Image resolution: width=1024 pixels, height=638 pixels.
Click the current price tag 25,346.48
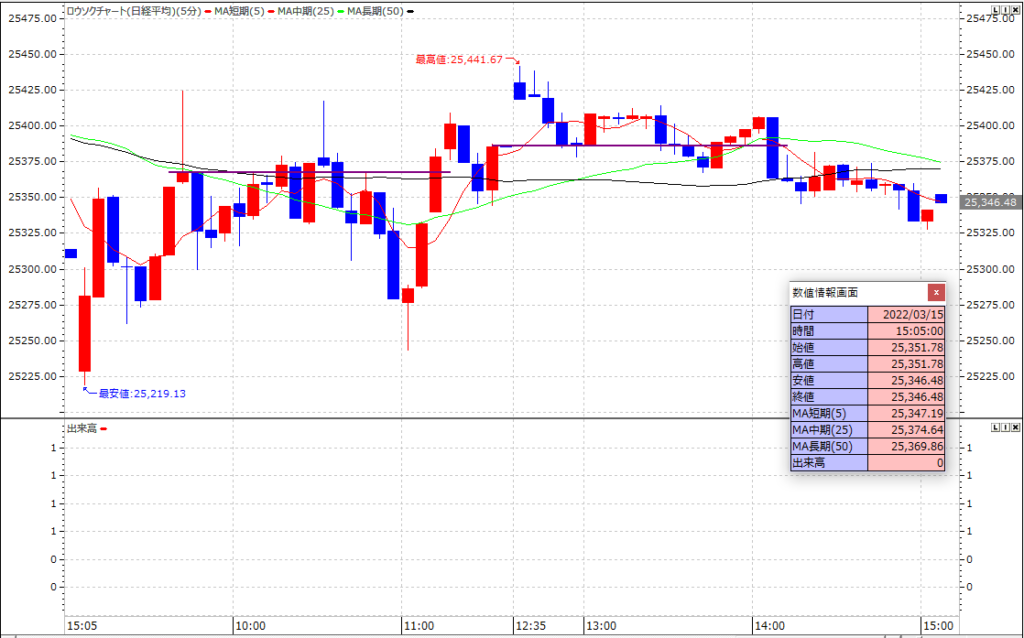coord(990,202)
